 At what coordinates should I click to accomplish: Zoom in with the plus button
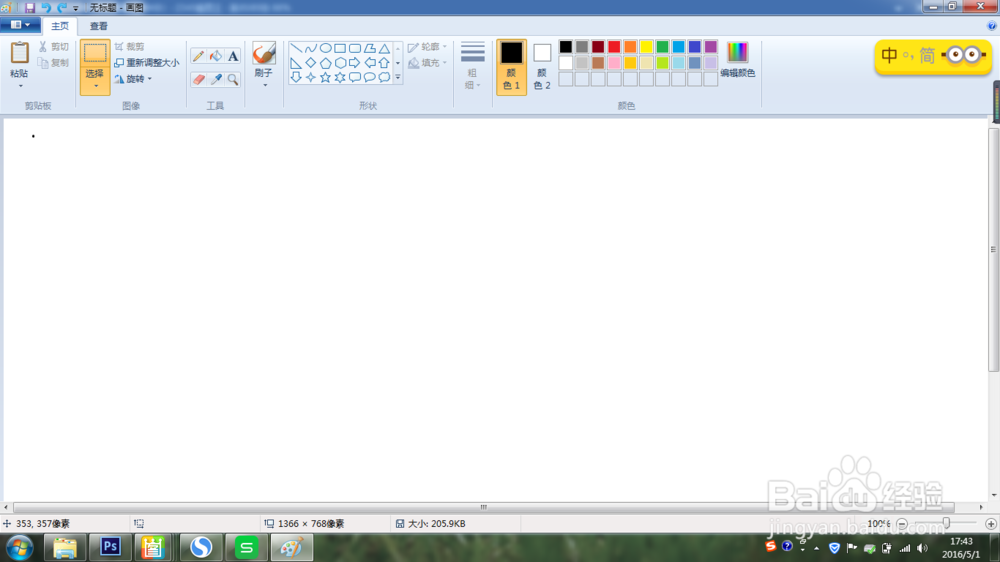pyautogui.click(x=990, y=524)
